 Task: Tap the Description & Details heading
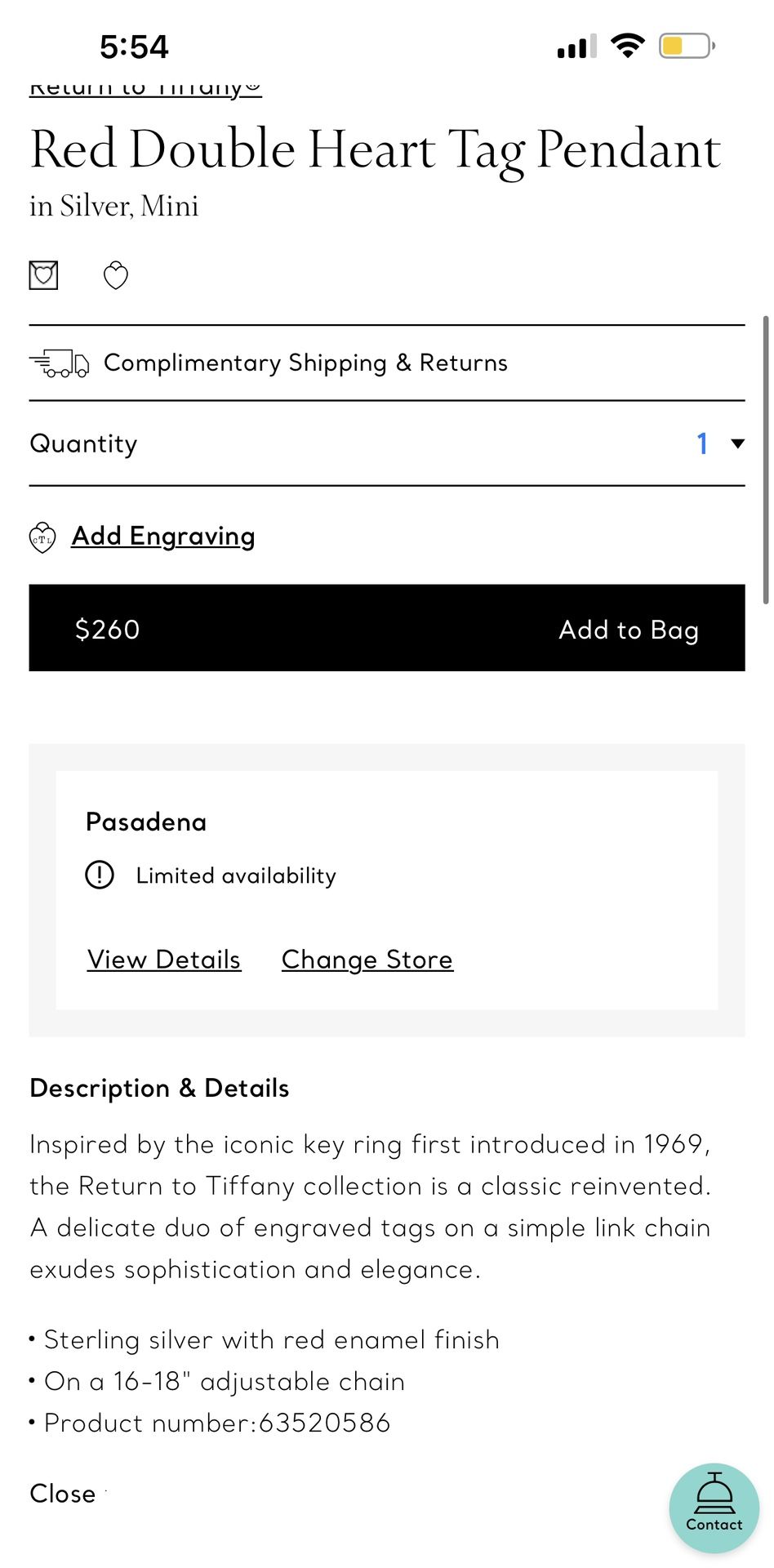(x=159, y=1088)
